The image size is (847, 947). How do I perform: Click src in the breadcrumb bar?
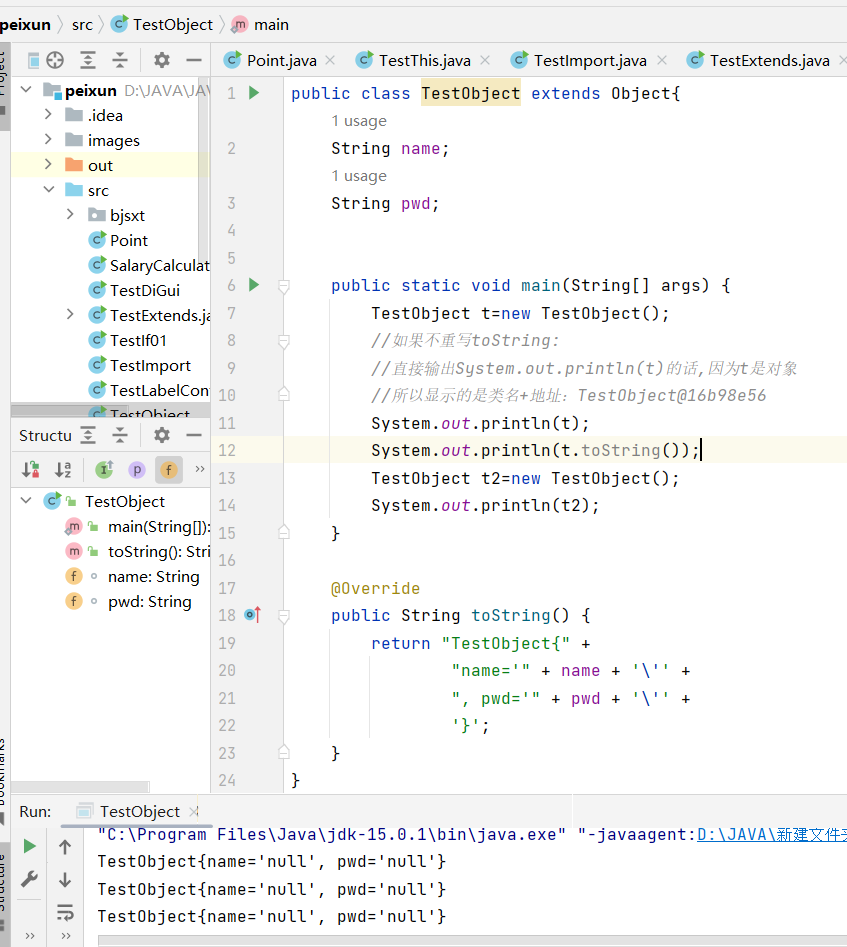[82, 25]
